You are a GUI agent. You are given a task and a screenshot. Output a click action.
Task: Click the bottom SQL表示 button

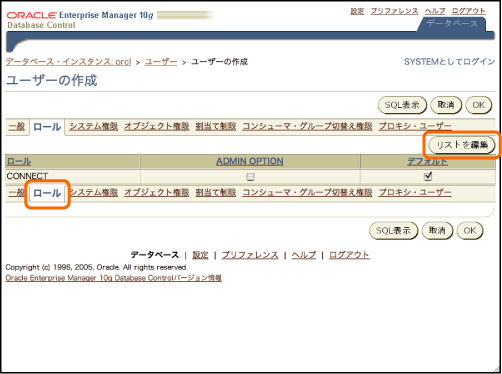[393, 230]
